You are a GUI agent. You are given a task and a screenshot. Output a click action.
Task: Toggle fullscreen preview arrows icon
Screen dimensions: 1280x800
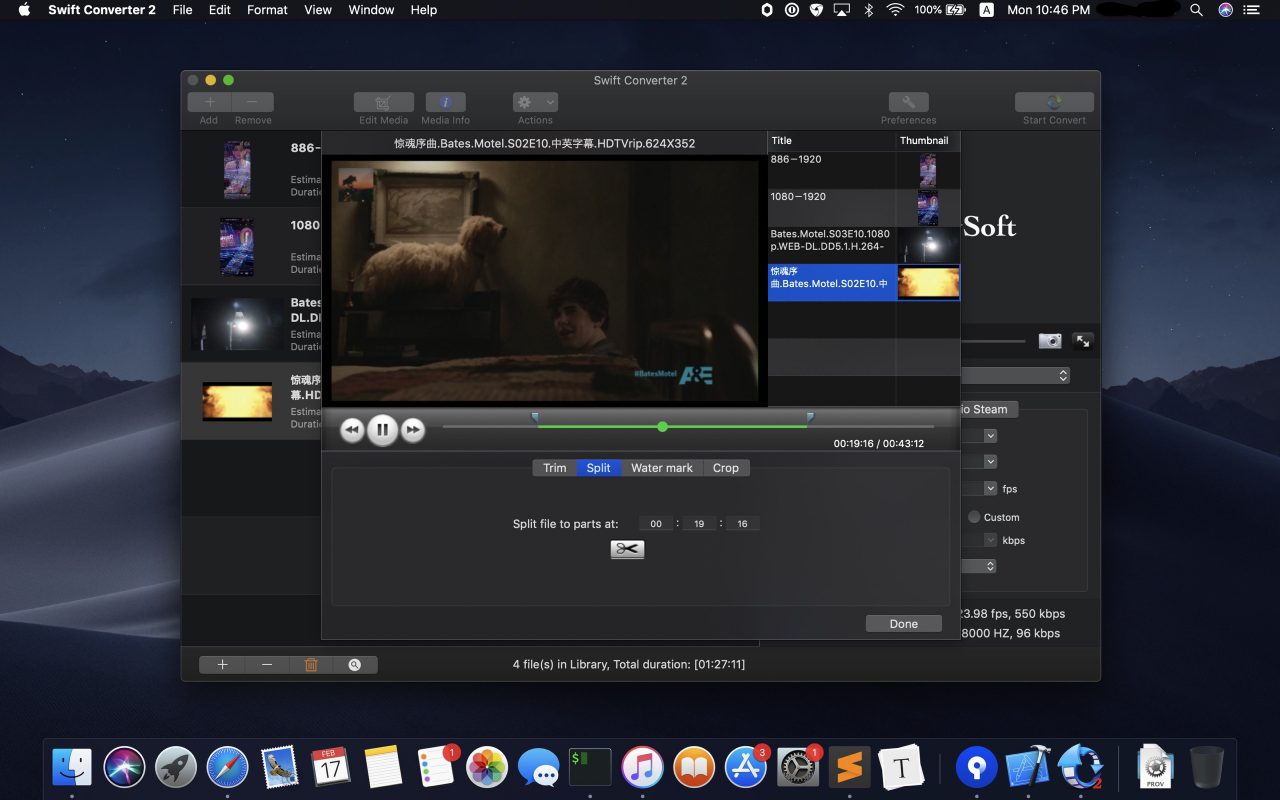tap(1083, 341)
